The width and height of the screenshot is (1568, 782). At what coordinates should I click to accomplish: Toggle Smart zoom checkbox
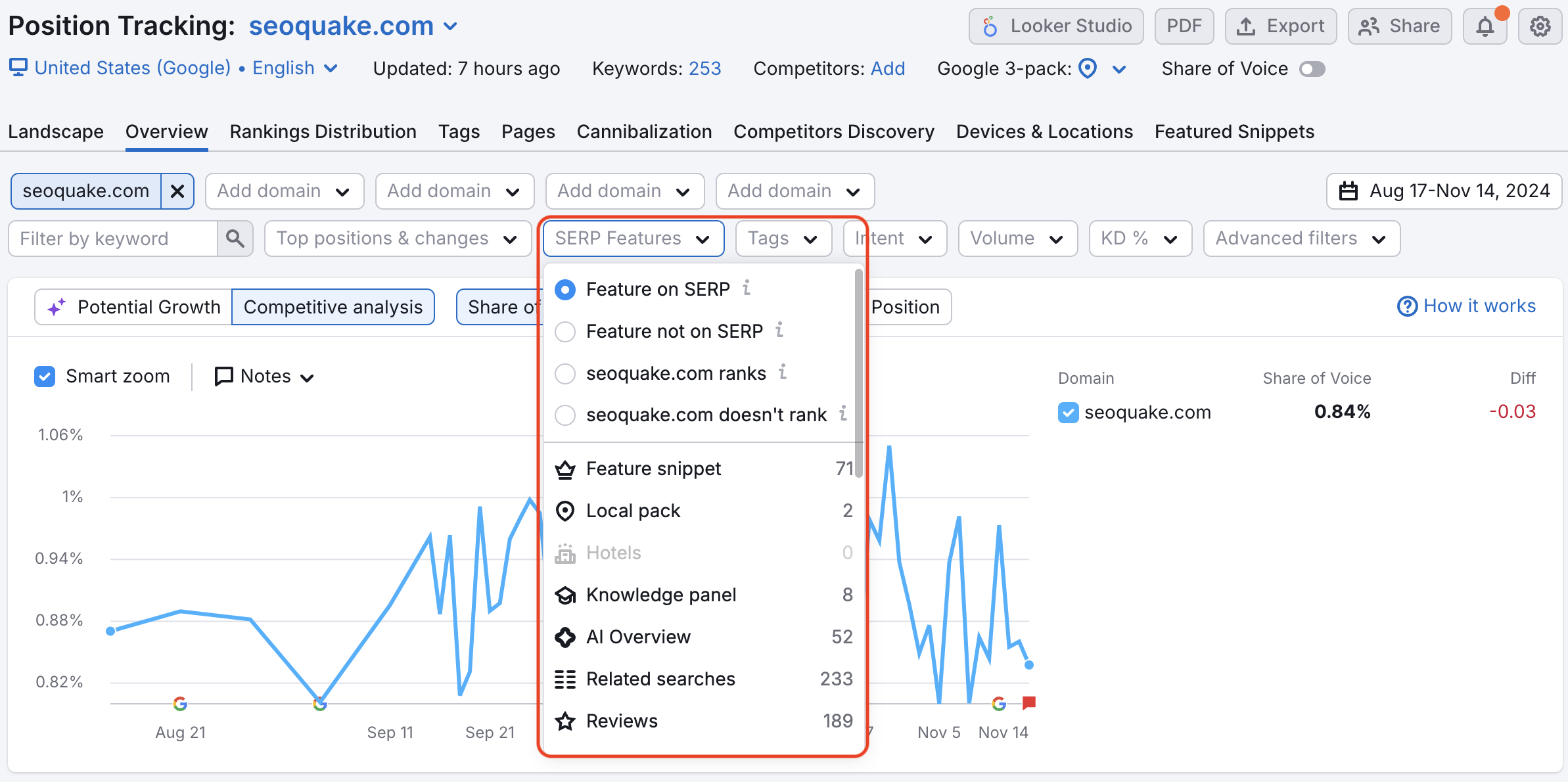click(x=45, y=377)
